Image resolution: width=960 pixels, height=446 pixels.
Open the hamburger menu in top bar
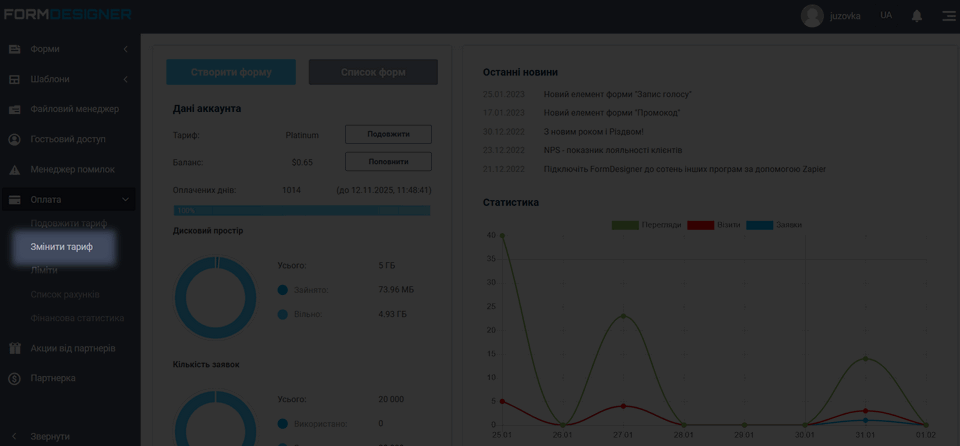[x=948, y=16]
